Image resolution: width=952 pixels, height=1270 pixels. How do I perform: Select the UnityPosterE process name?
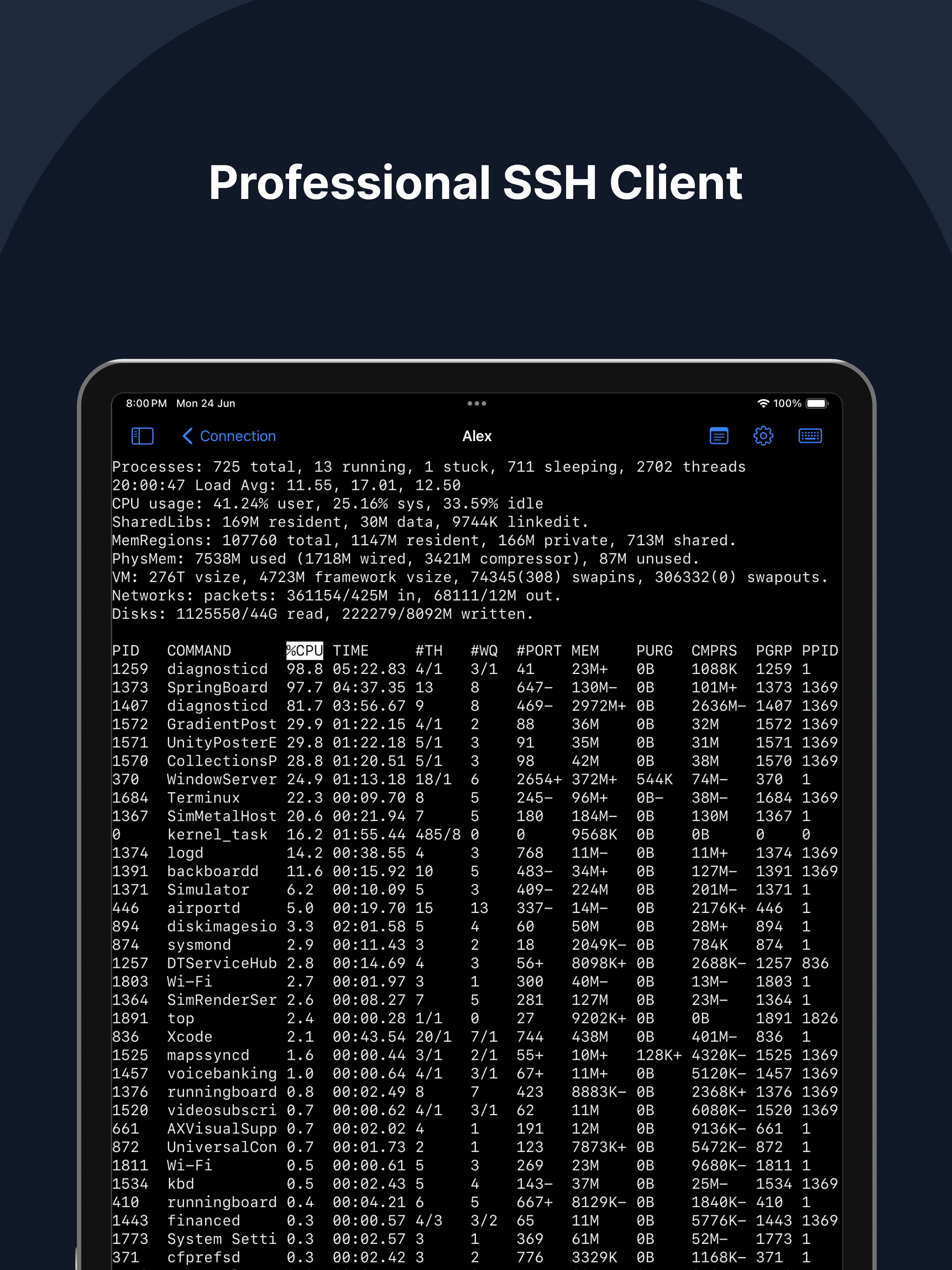click(x=222, y=742)
